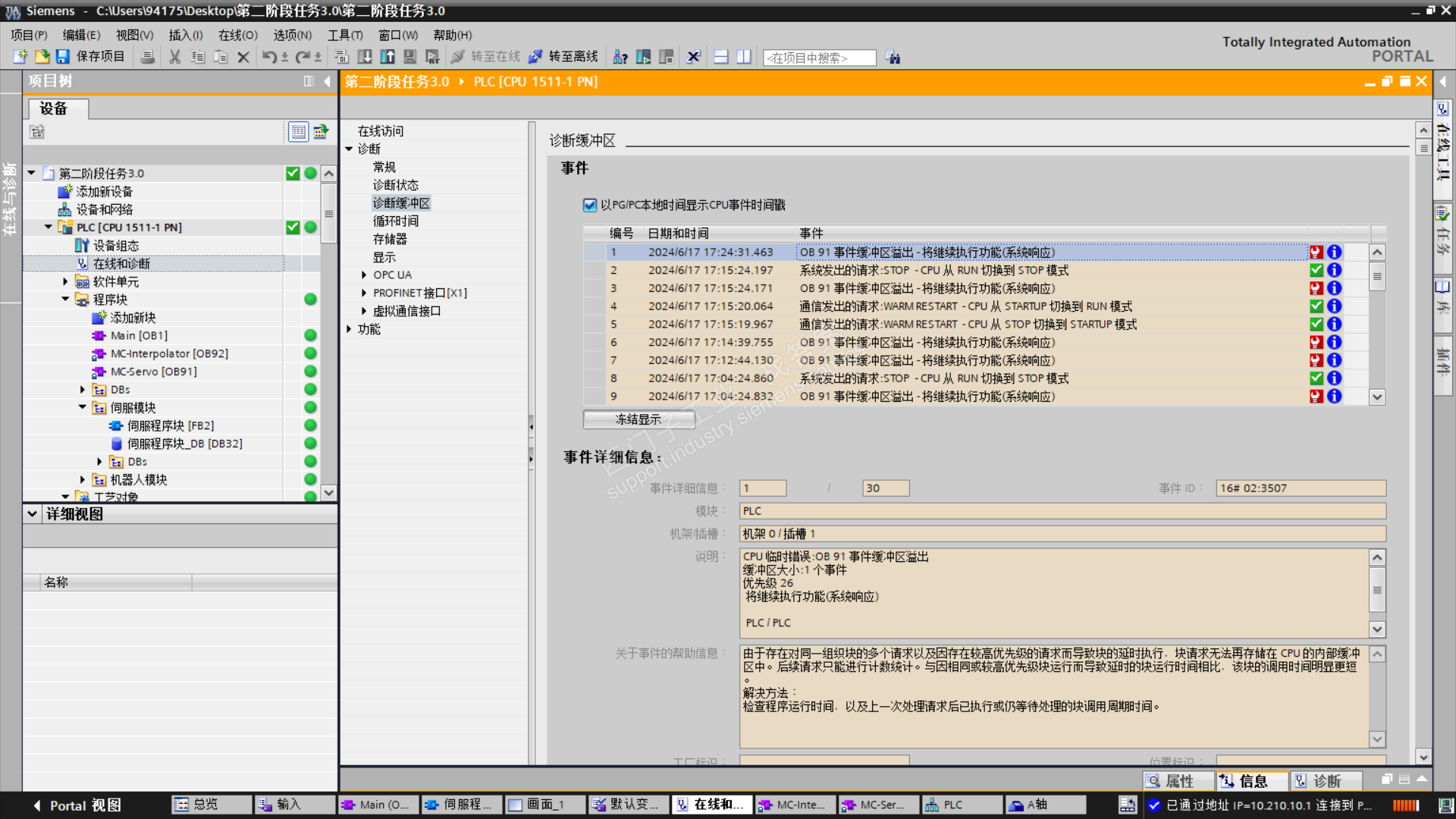Click the print icon in toolbar
The height and width of the screenshot is (819, 1456).
[x=148, y=57]
